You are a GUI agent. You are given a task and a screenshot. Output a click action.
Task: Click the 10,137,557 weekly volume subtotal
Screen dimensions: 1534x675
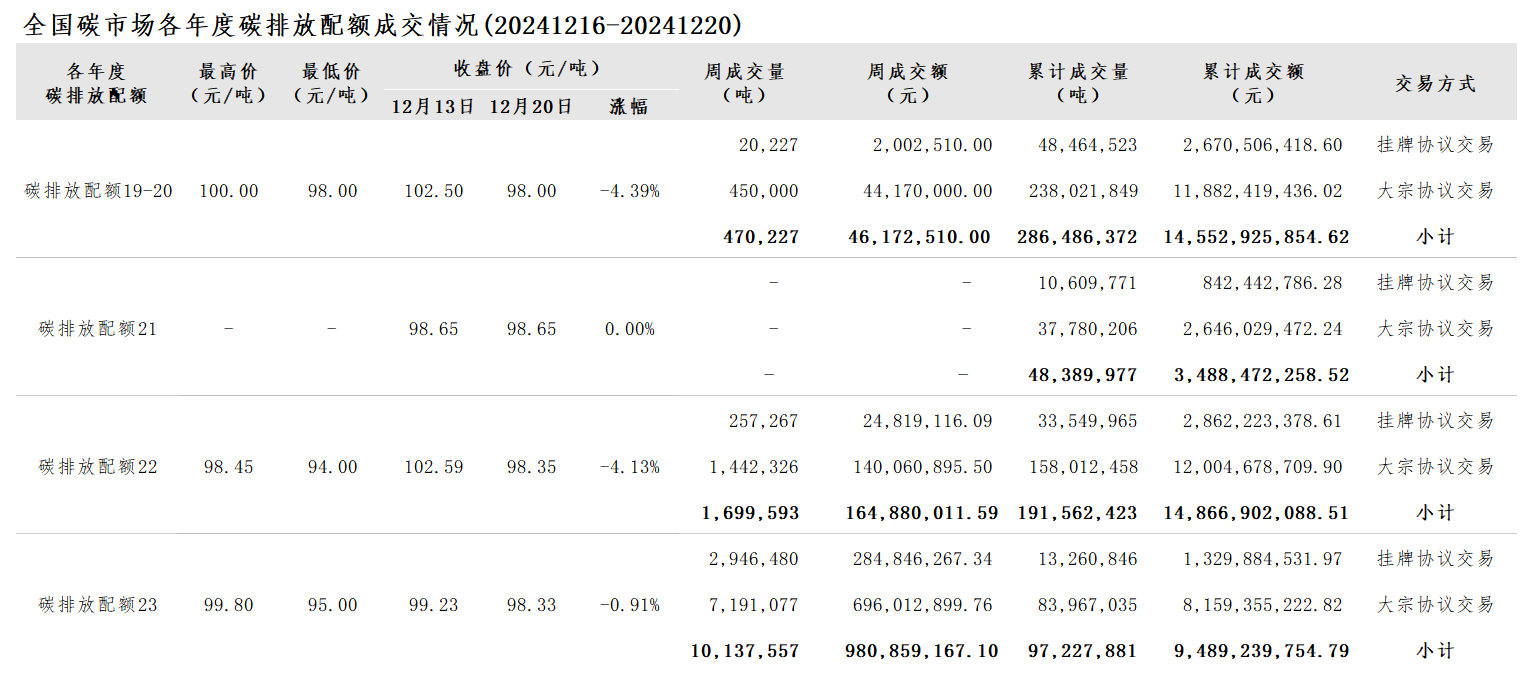point(744,651)
